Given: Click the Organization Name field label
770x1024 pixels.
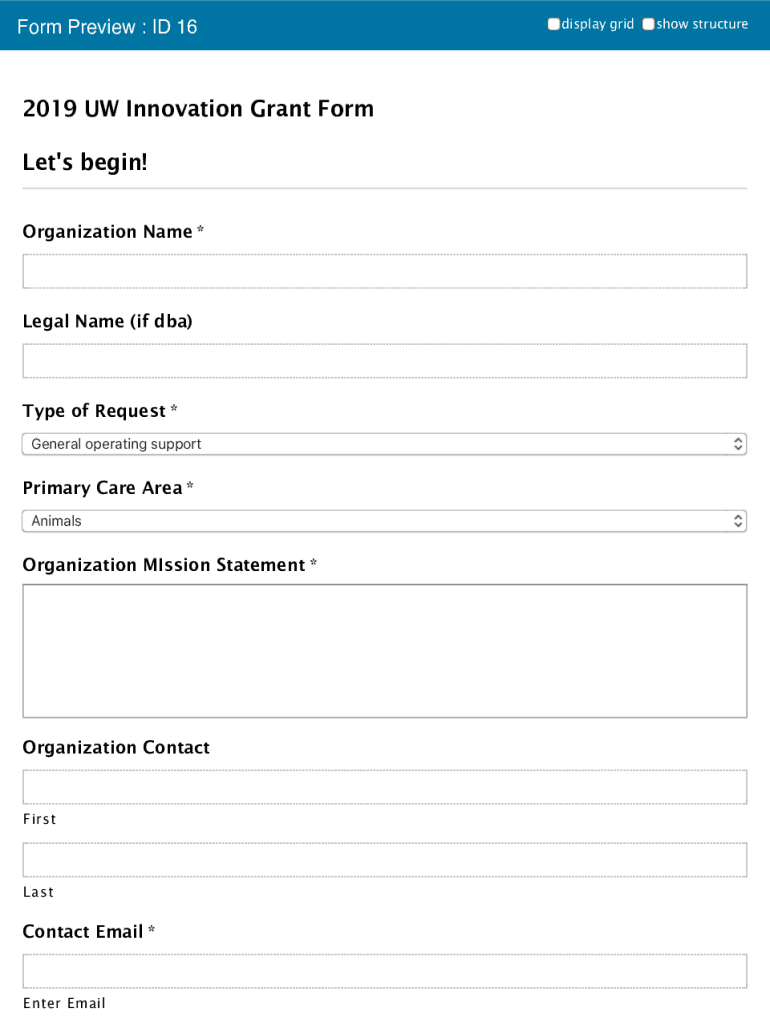Looking at the screenshot, I should [x=107, y=232].
